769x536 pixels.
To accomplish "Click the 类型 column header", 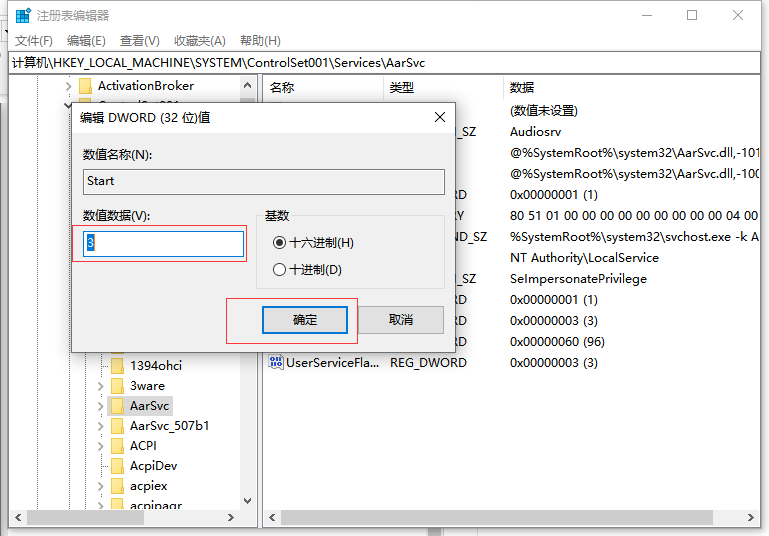I will click(x=443, y=88).
